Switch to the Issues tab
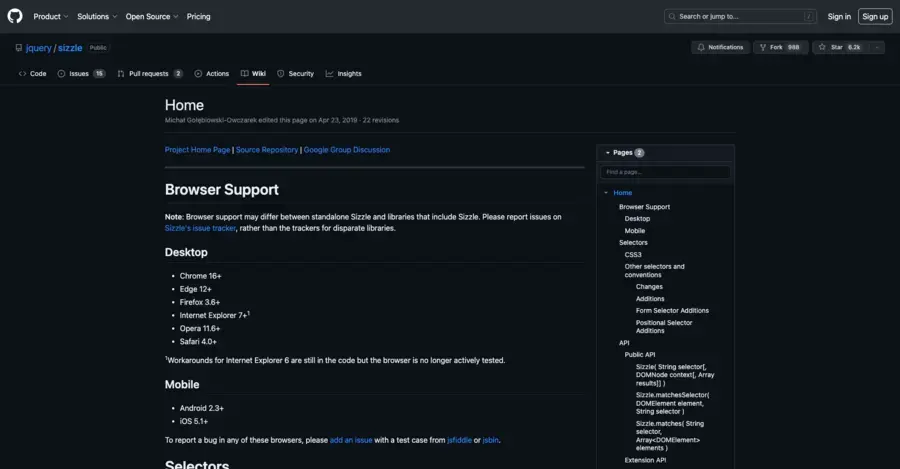This screenshot has height=469, width=900. 81,73
